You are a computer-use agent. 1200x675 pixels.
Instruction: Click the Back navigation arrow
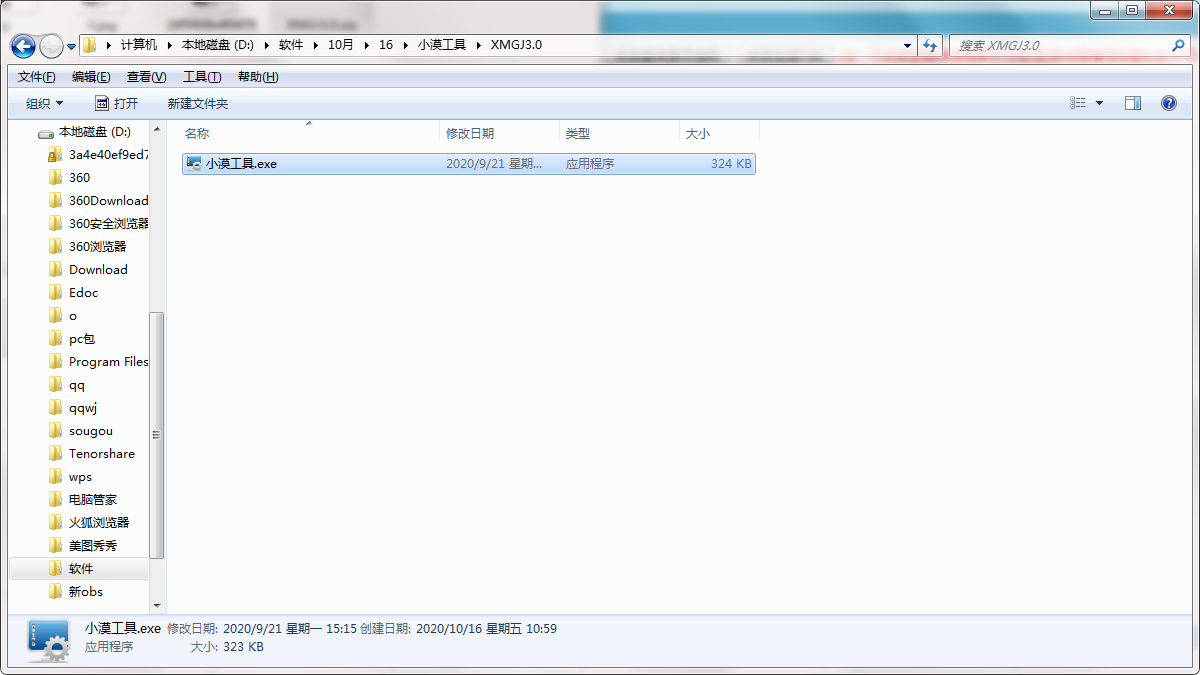23,46
